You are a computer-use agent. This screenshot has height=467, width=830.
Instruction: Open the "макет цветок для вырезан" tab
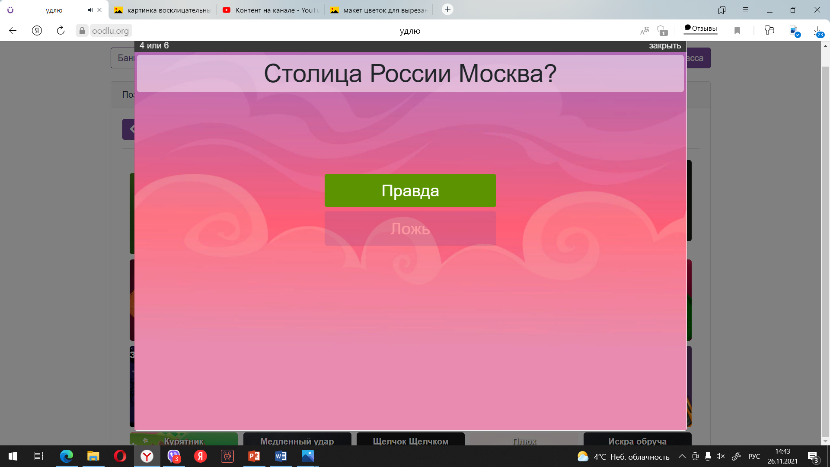pyautogui.click(x=378, y=10)
